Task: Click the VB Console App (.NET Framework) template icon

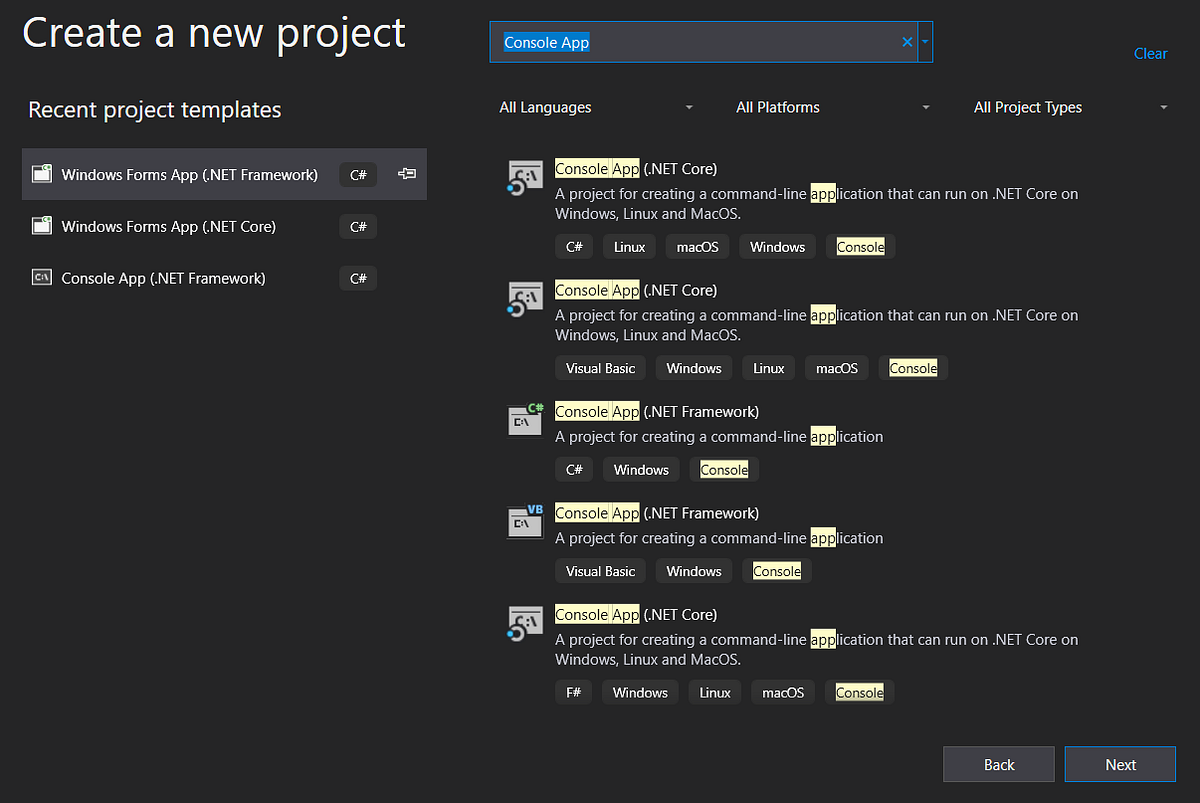Action: 525,520
